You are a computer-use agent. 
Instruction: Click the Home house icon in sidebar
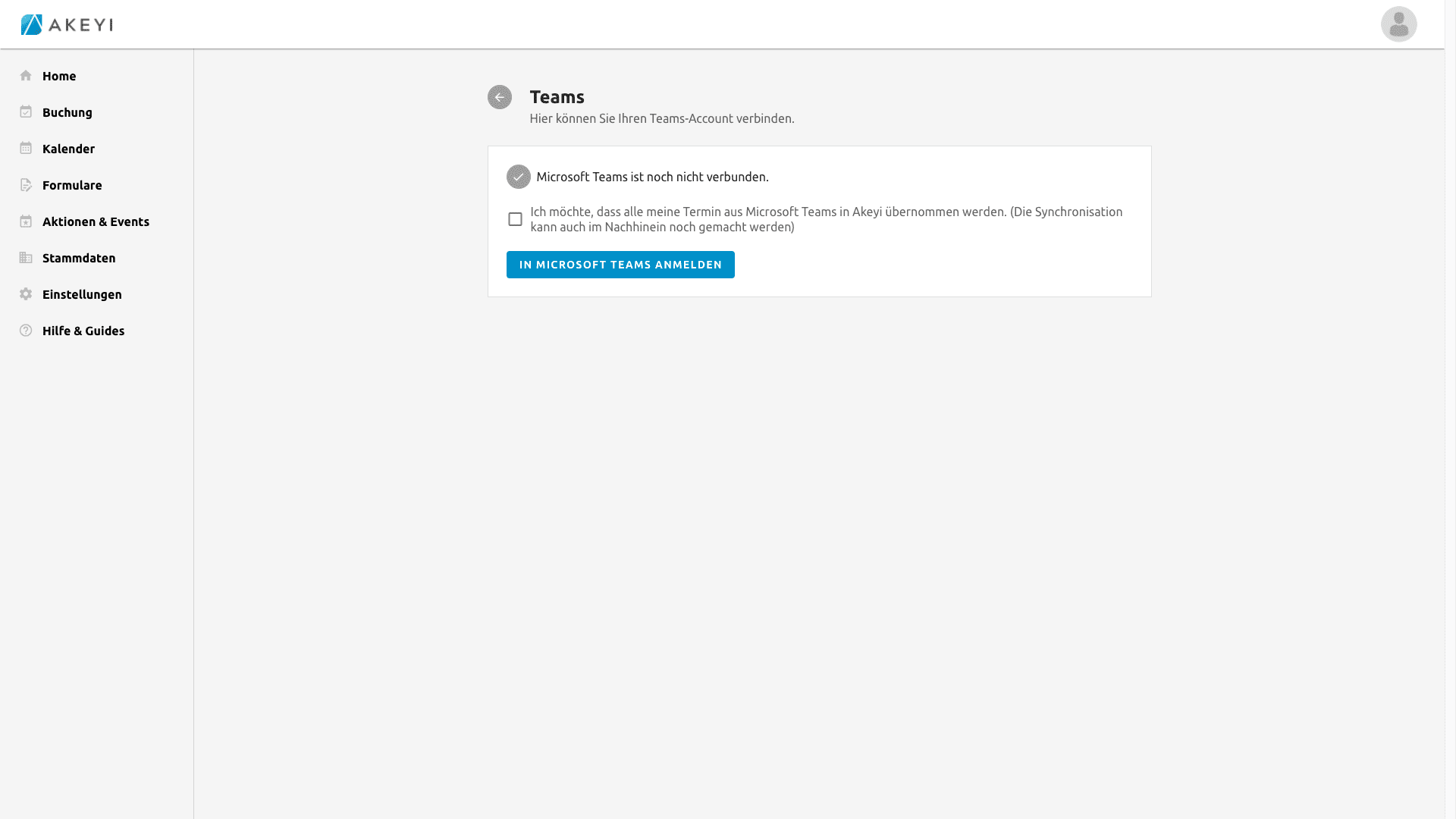coord(26,76)
